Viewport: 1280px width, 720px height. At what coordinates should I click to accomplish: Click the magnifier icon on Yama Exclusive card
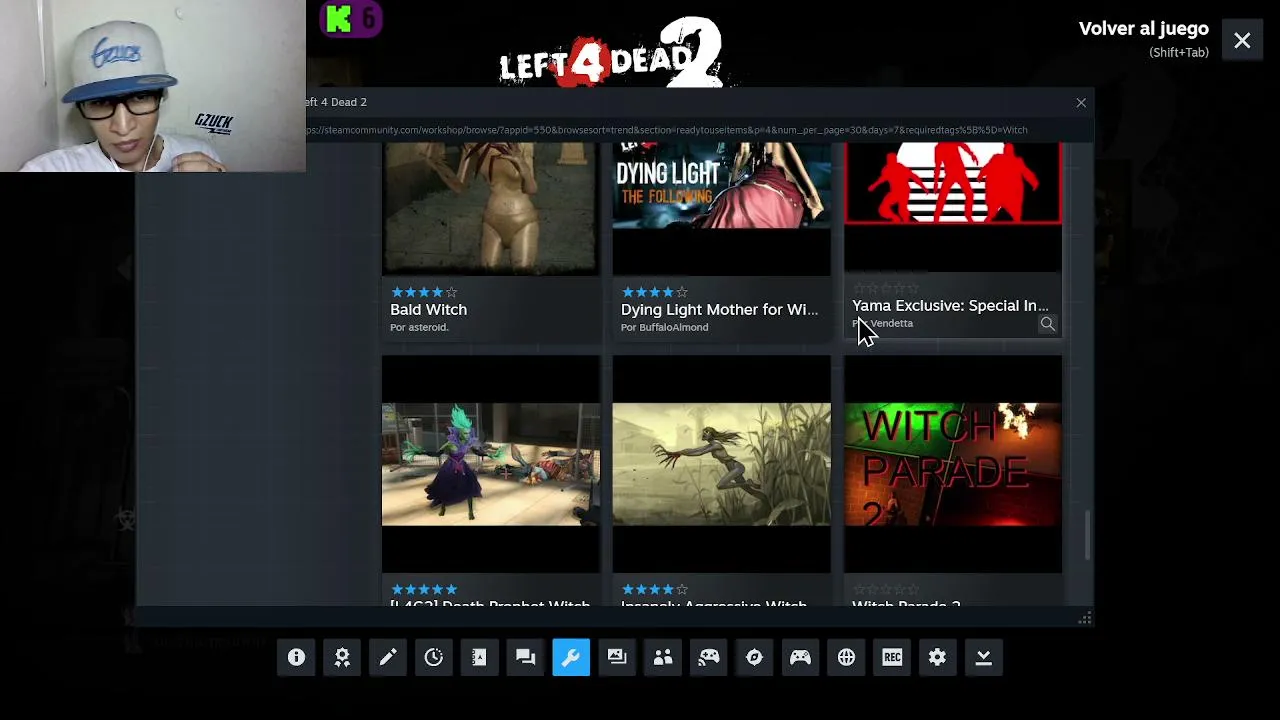(1047, 324)
